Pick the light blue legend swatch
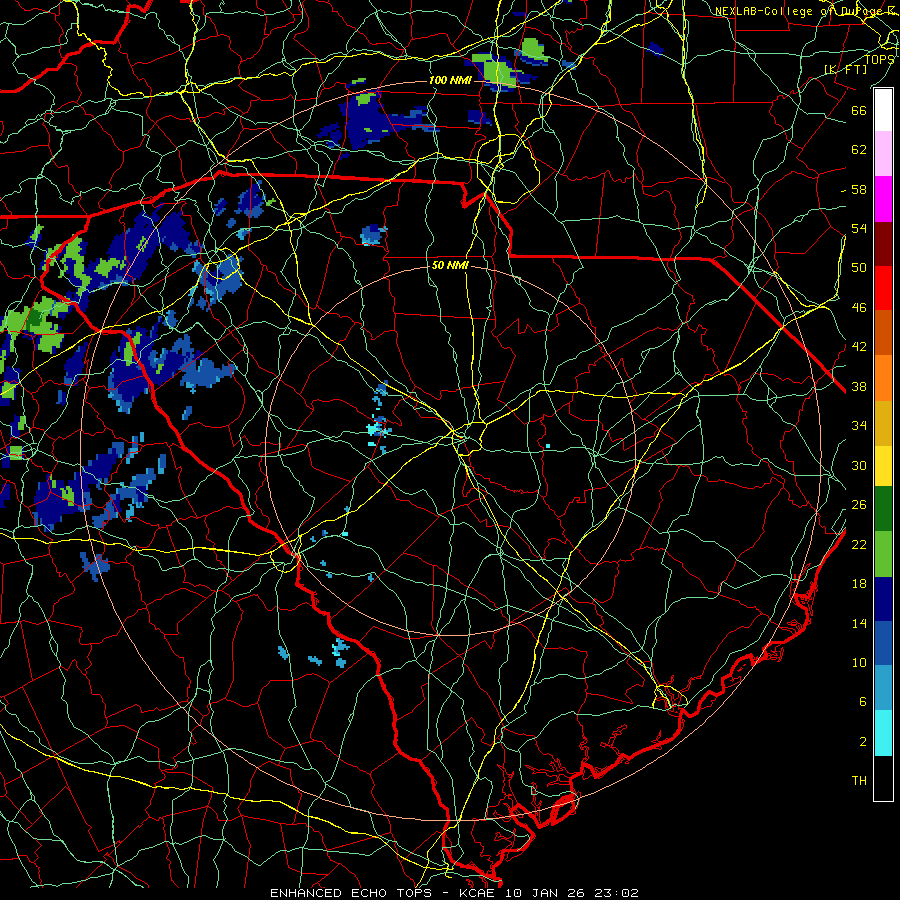900x900 pixels. (883, 688)
